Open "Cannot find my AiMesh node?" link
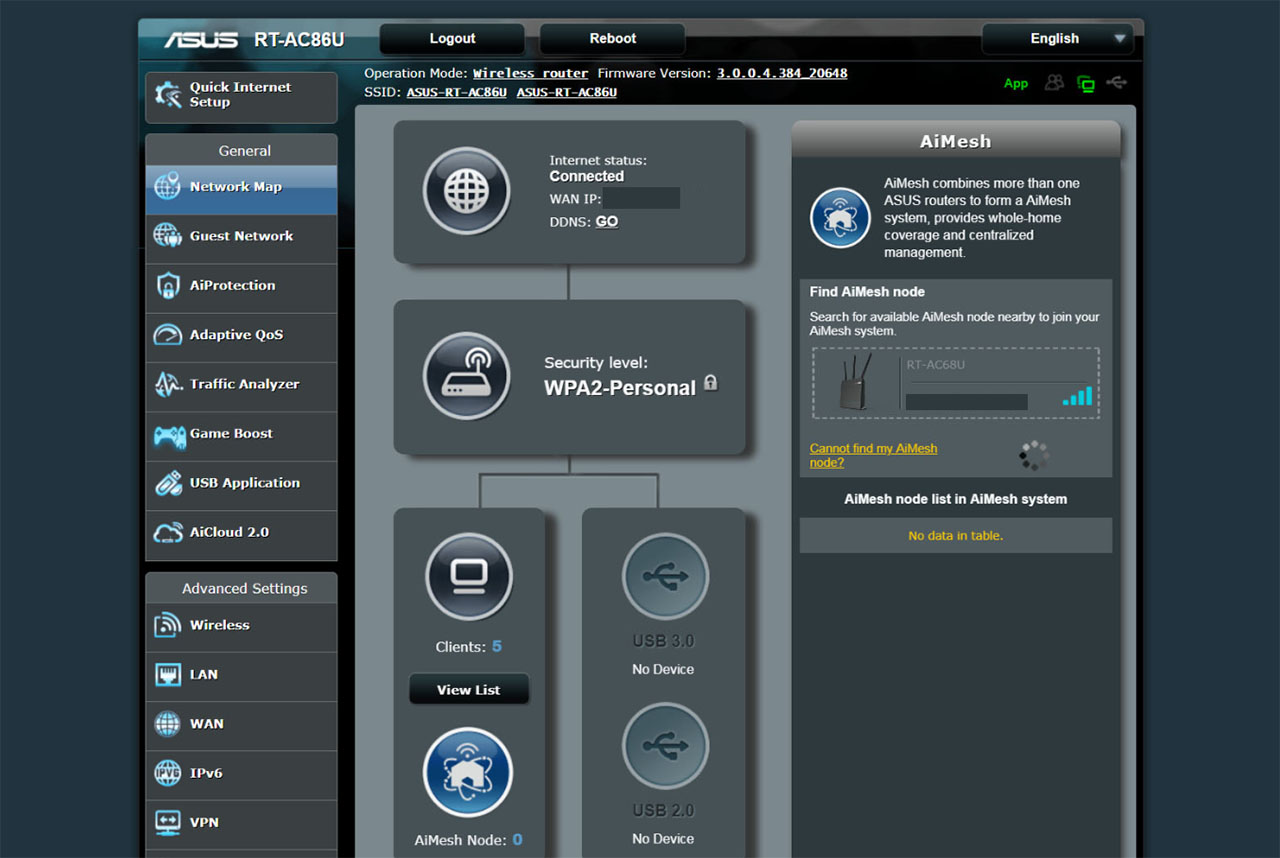 point(873,455)
